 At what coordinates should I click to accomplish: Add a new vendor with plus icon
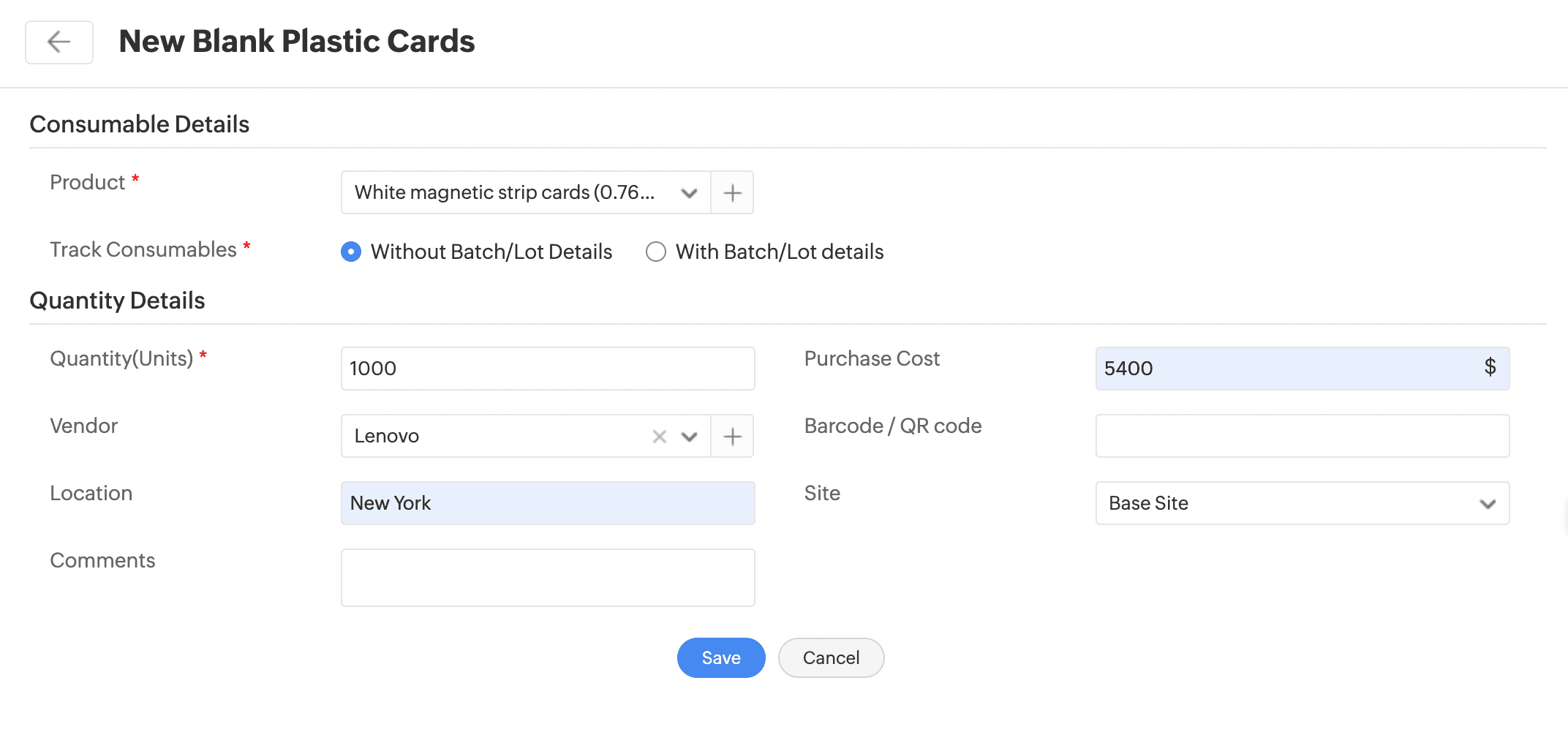coord(732,437)
